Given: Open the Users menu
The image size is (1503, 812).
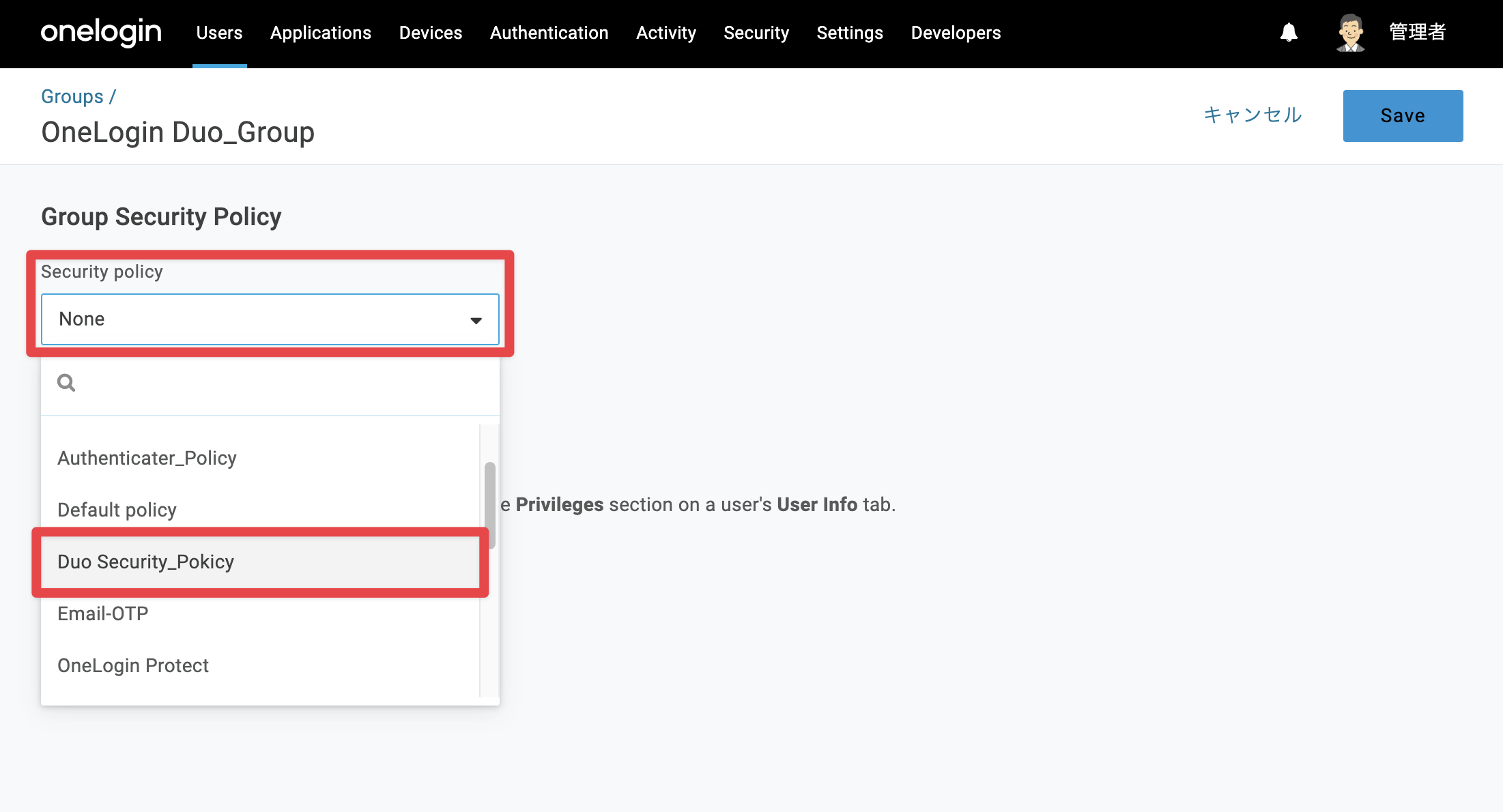Looking at the screenshot, I should pos(219,33).
